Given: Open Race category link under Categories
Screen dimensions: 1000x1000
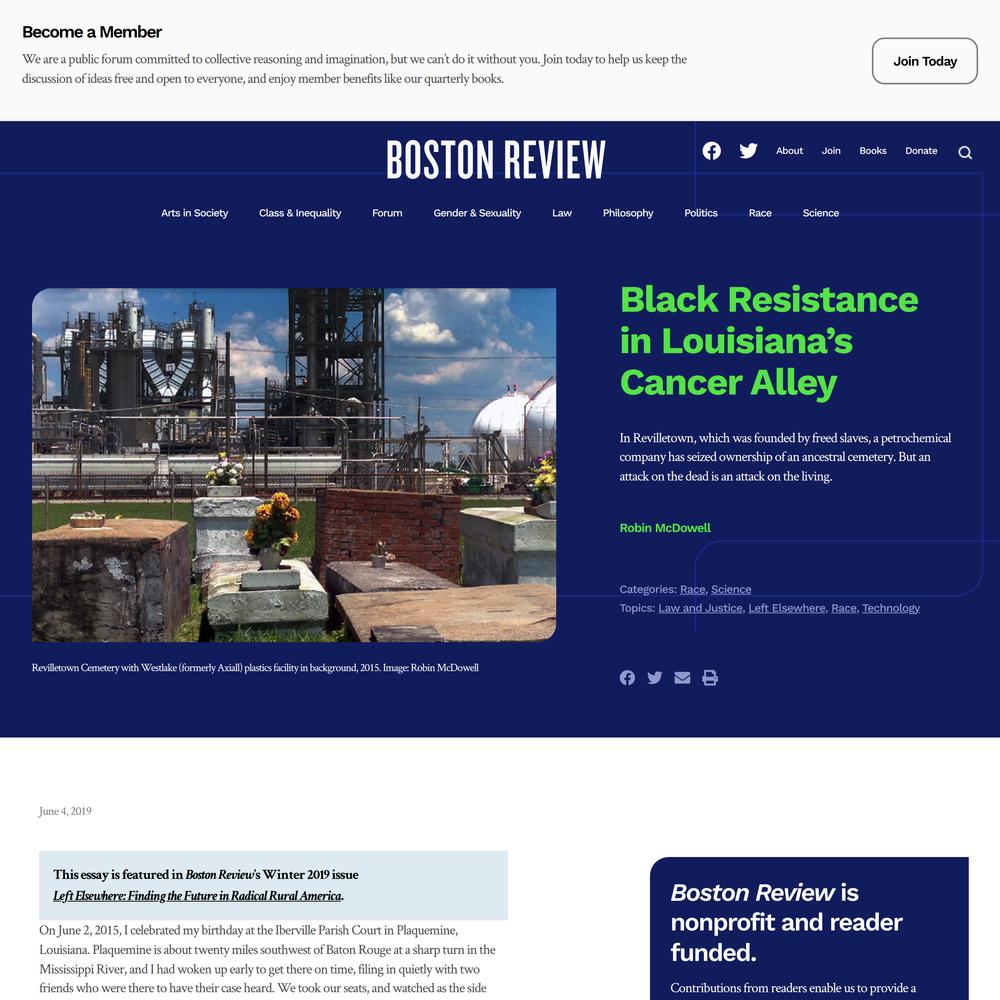Looking at the screenshot, I should point(693,589).
